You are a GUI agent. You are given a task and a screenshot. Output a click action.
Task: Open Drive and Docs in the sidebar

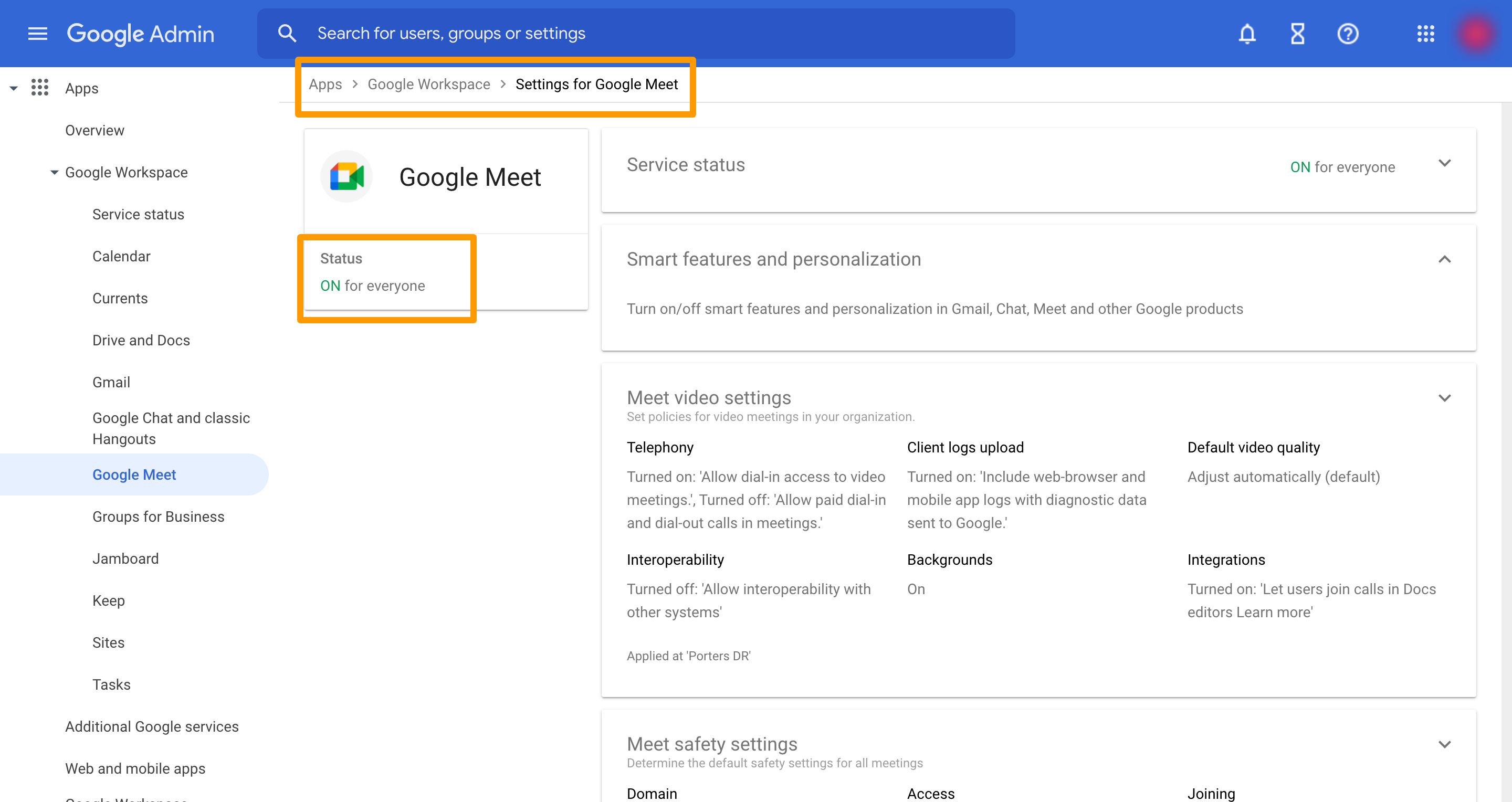pyautogui.click(x=141, y=340)
